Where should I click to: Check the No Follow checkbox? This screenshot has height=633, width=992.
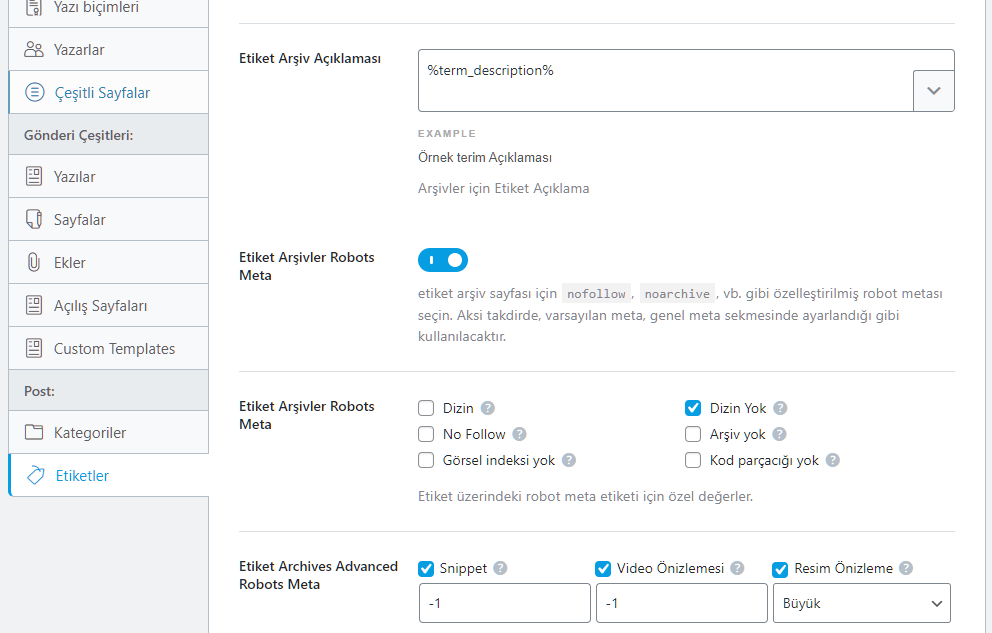click(x=426, y=434)
